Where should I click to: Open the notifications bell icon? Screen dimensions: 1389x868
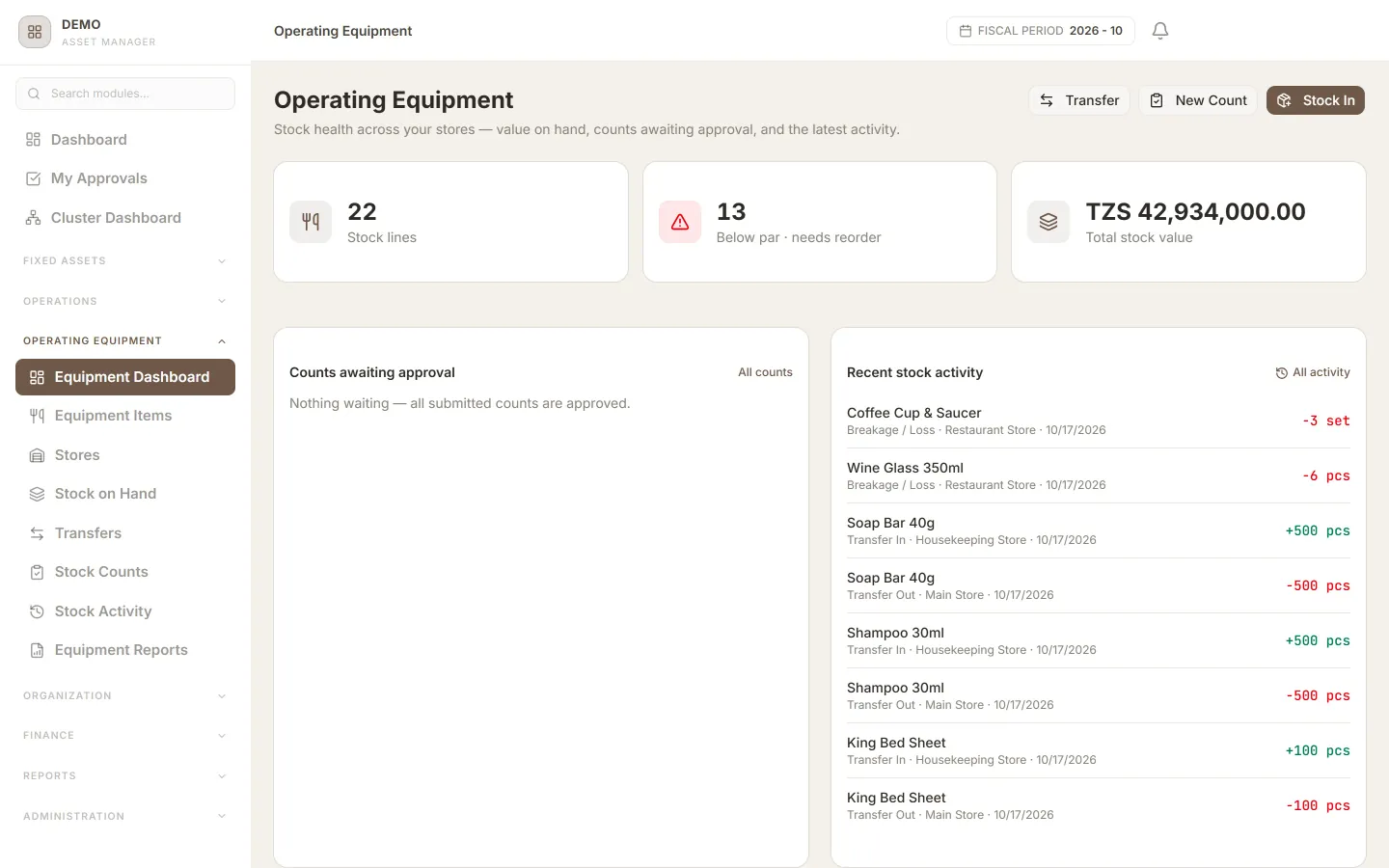(1160, 31)
